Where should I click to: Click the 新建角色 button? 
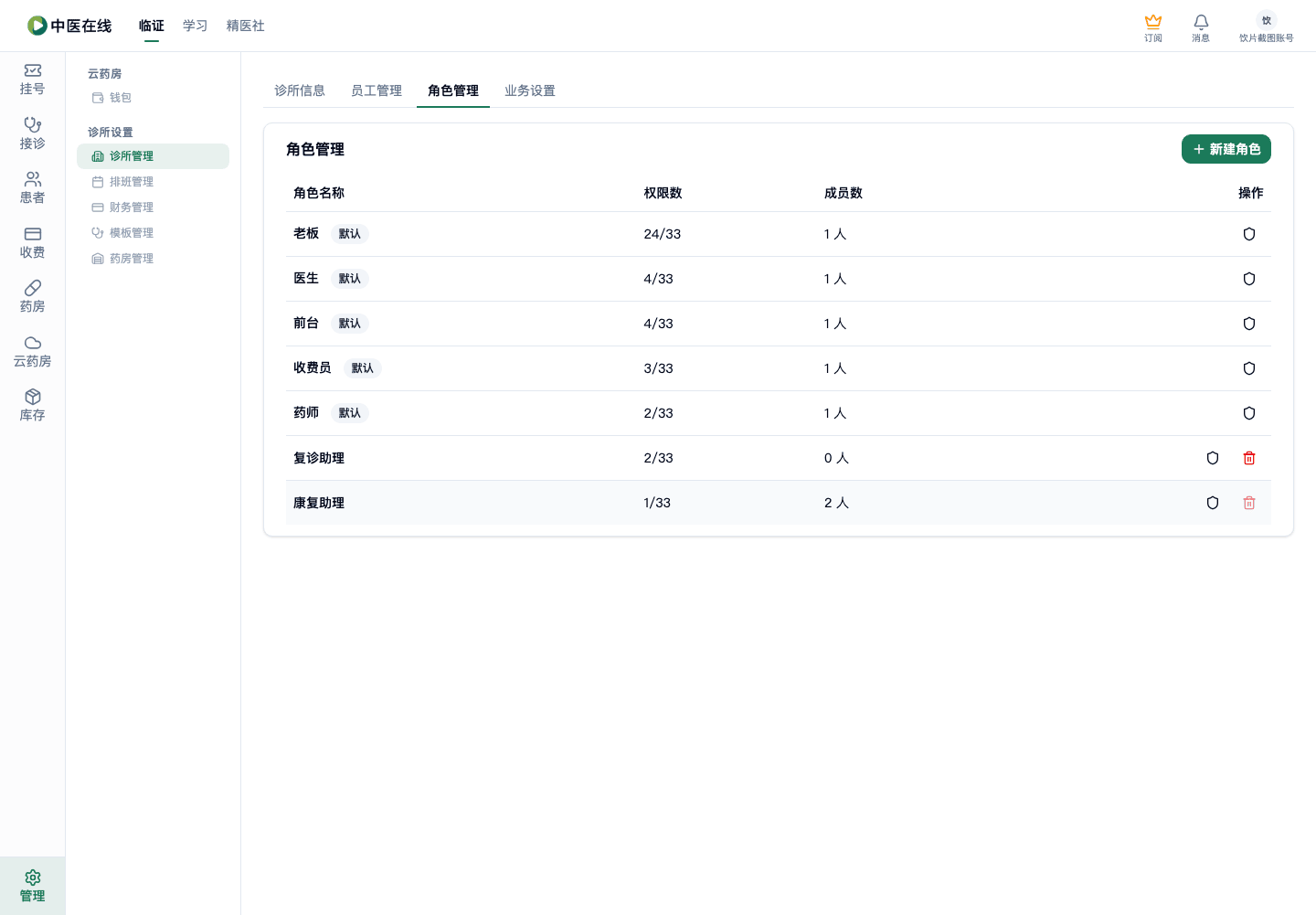1226,149
